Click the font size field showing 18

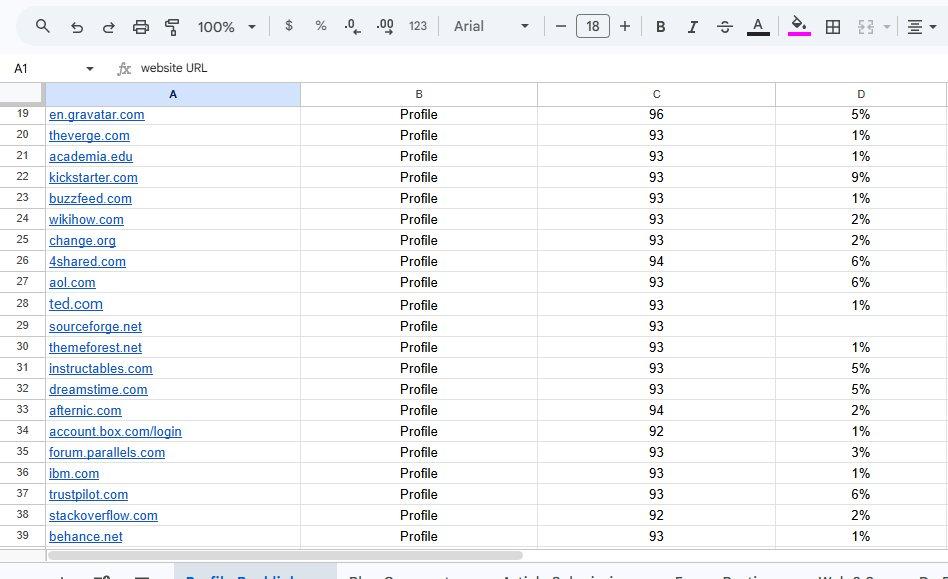click(x=592, y=27)
